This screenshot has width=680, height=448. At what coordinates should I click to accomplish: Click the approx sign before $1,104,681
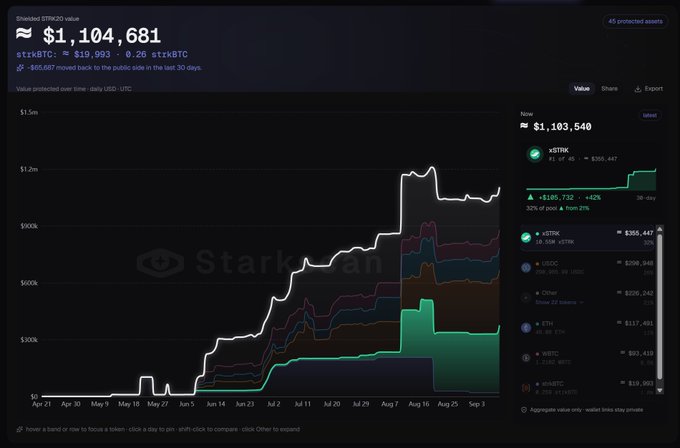pos(24,34)
